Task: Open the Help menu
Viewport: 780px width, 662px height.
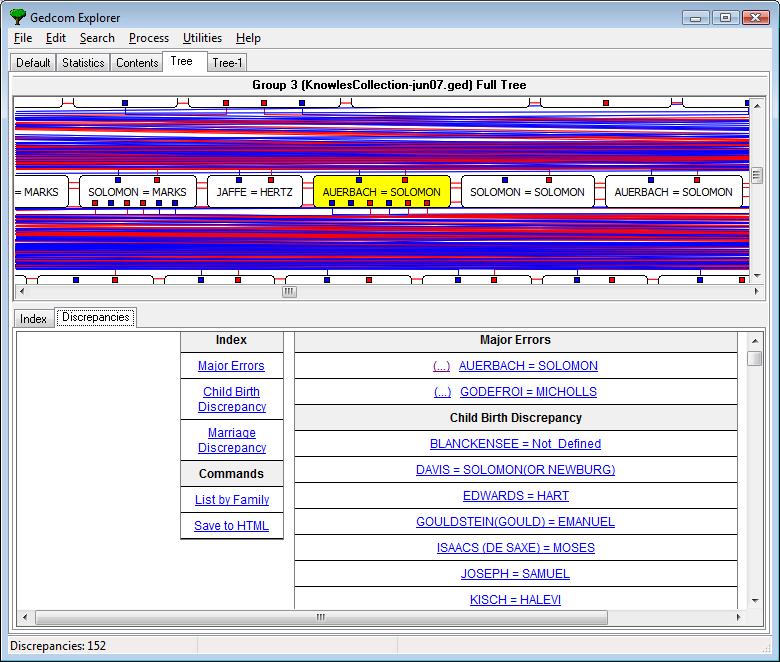Action: pyautogui.click(x=248, y=38)
